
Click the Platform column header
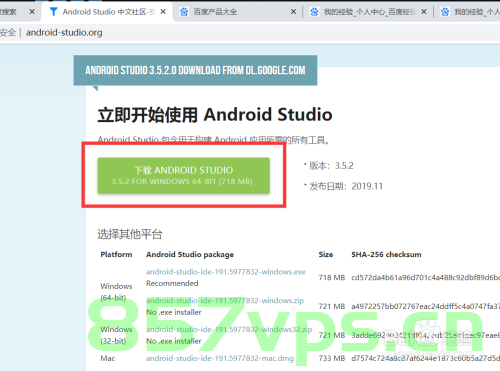point(116,255)
